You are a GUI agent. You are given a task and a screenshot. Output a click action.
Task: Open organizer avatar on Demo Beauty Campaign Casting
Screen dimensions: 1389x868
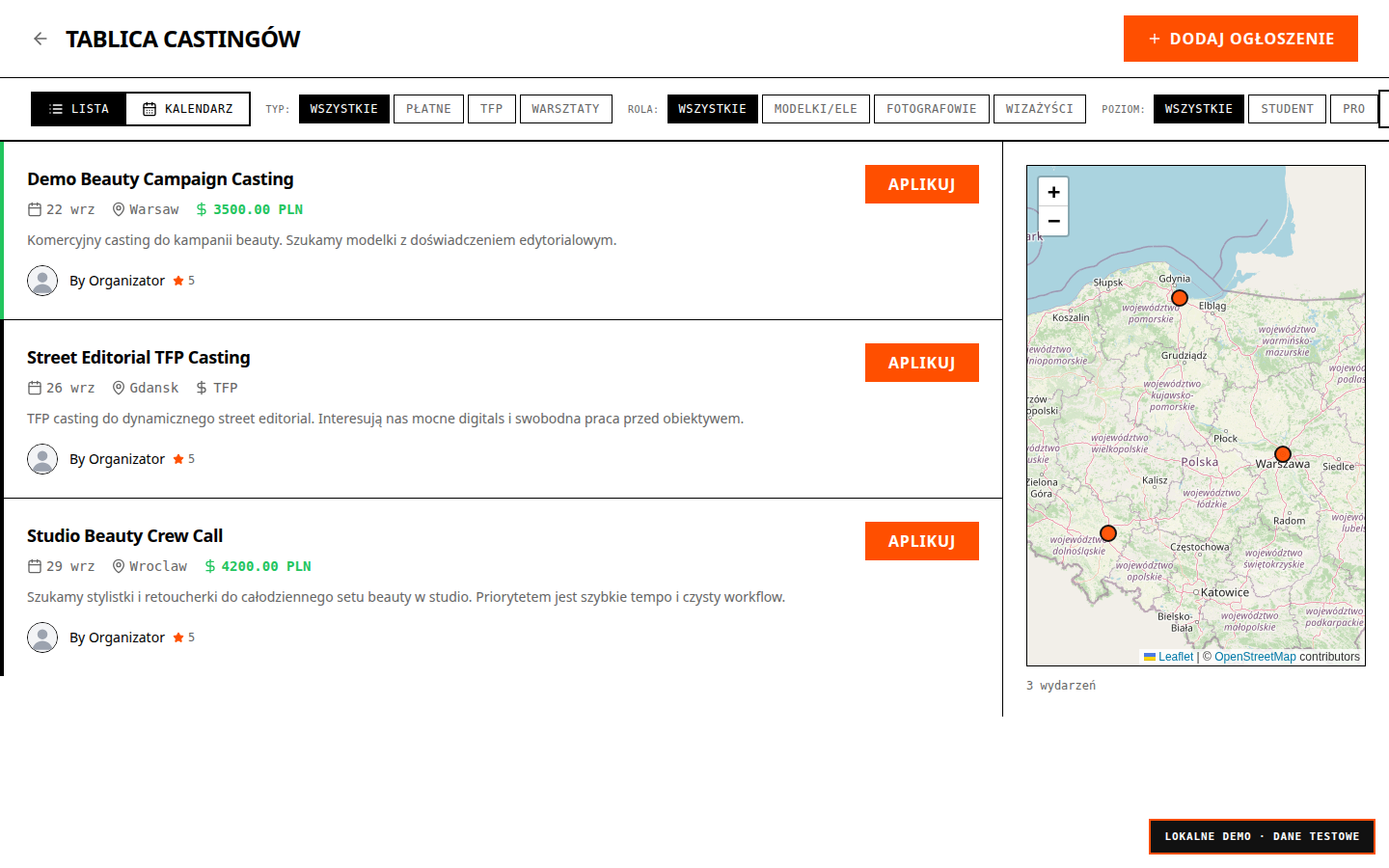tap(42, 281)
